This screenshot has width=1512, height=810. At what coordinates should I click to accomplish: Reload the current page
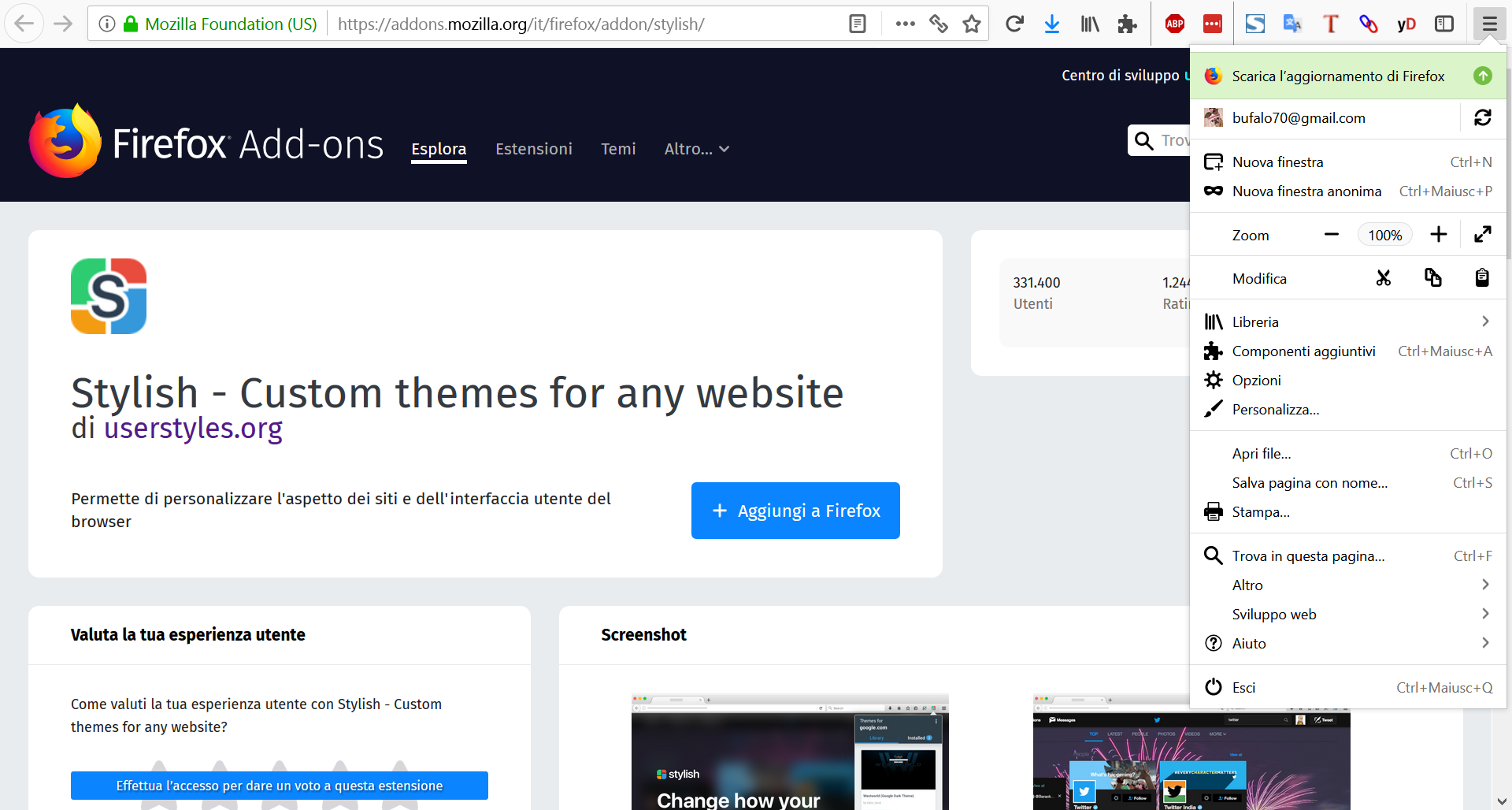[1014, 24]
